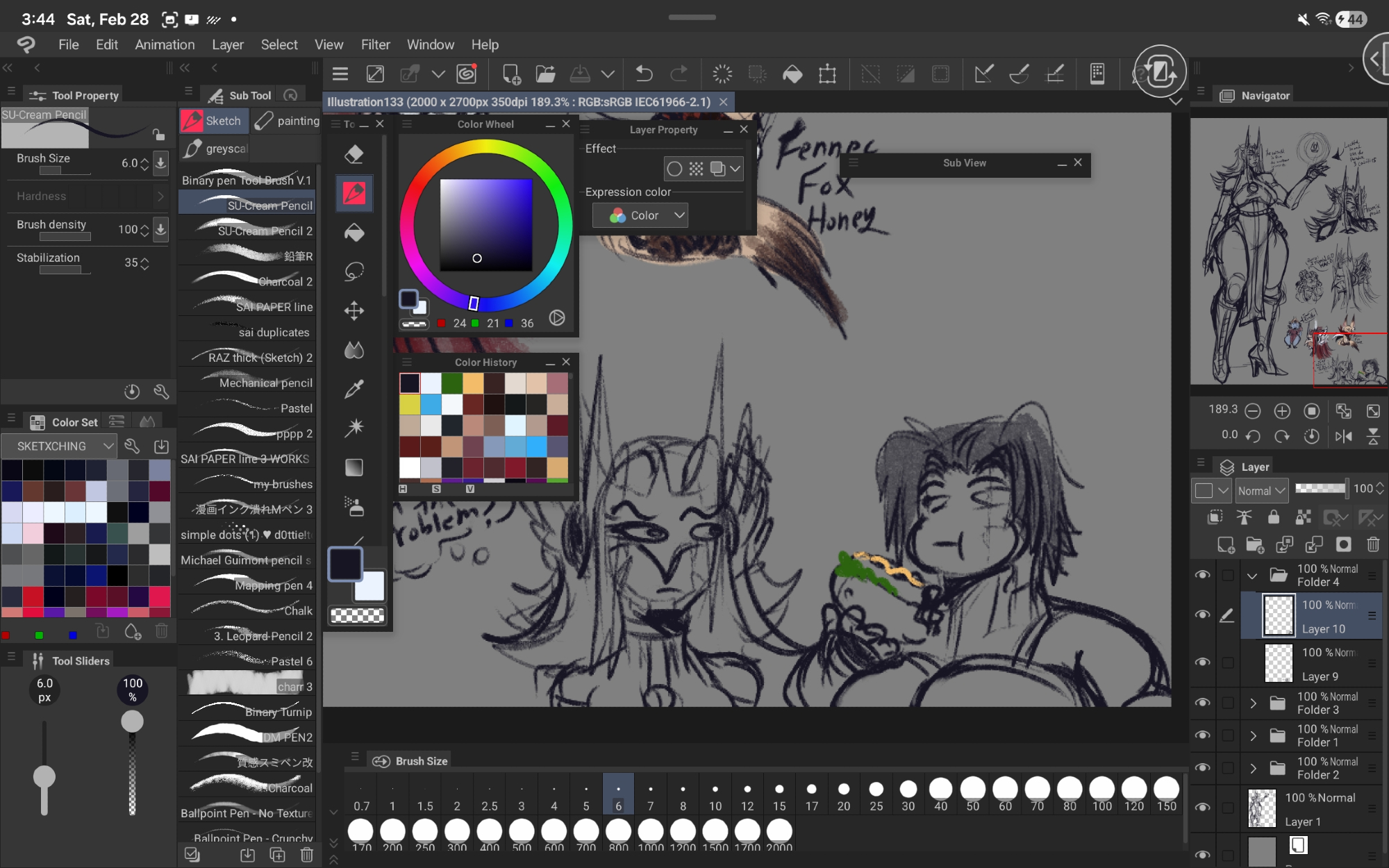Click the Delete Layer trash icon

click(x=1373, y=545)
